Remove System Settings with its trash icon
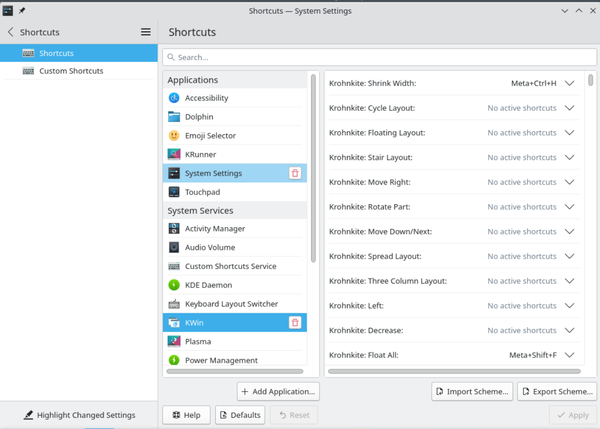The width and height of the screenshot is (600, 429). click(295, 173)
